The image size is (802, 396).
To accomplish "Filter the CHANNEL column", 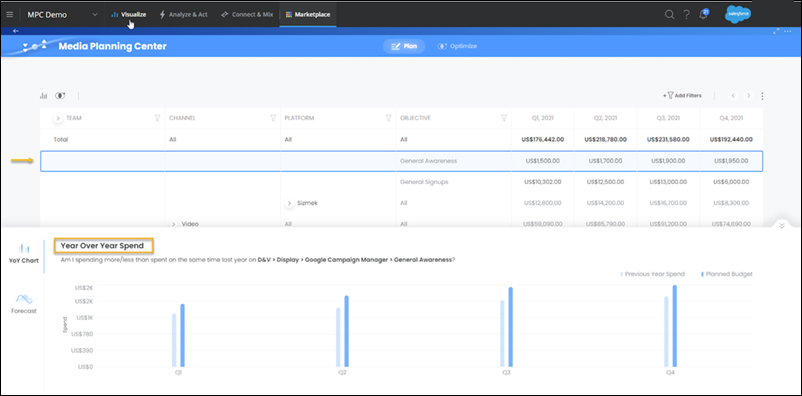I will click(x=273, y=118).
